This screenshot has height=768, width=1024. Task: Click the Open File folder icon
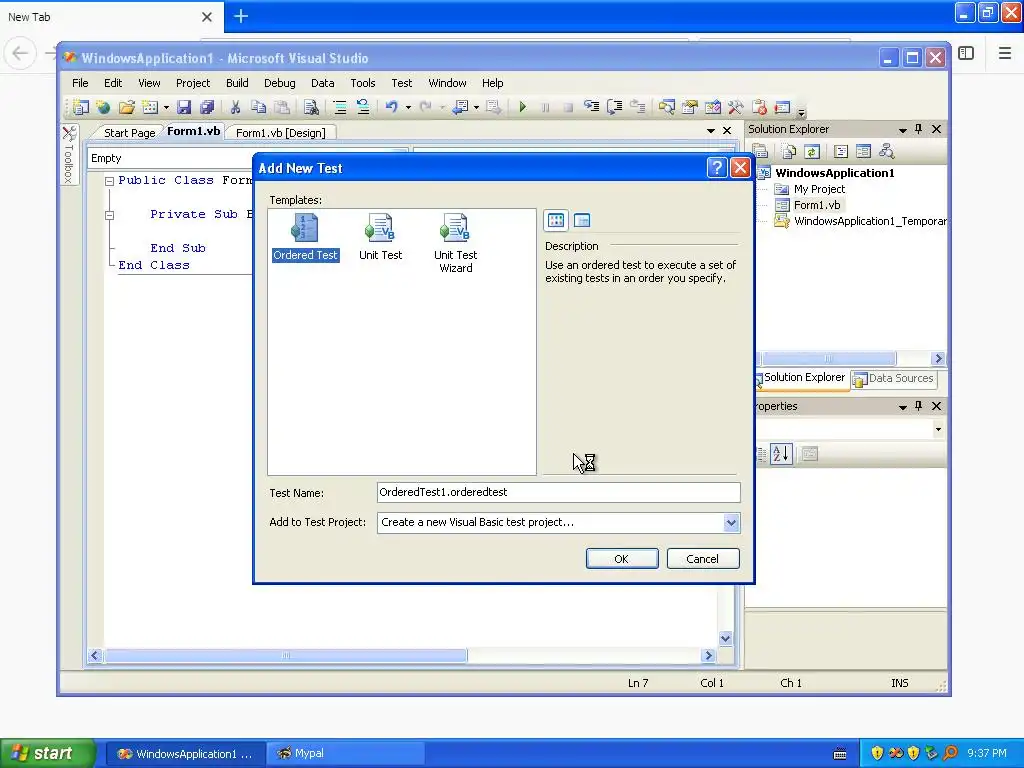pyautogui.click(x=127, y=107)
